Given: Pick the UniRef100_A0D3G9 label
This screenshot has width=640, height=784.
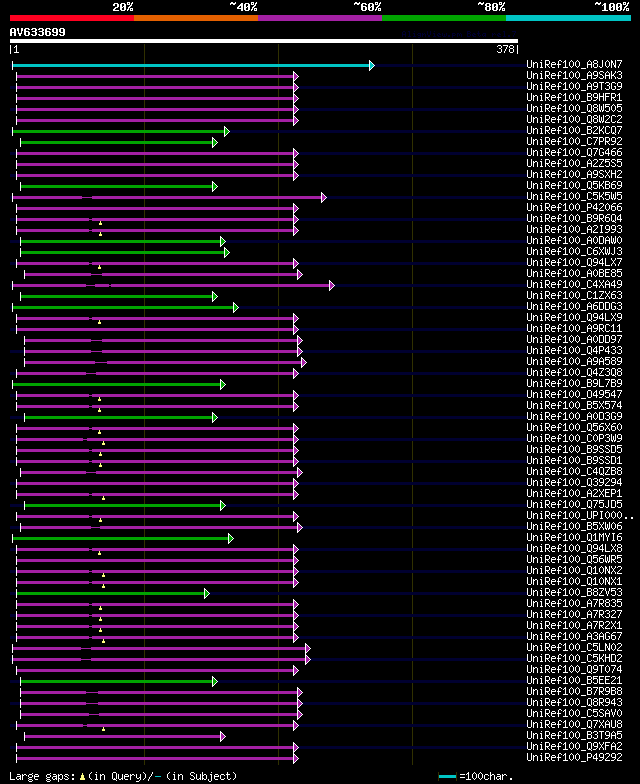Looking at the screenshot, I should [574, 416].
